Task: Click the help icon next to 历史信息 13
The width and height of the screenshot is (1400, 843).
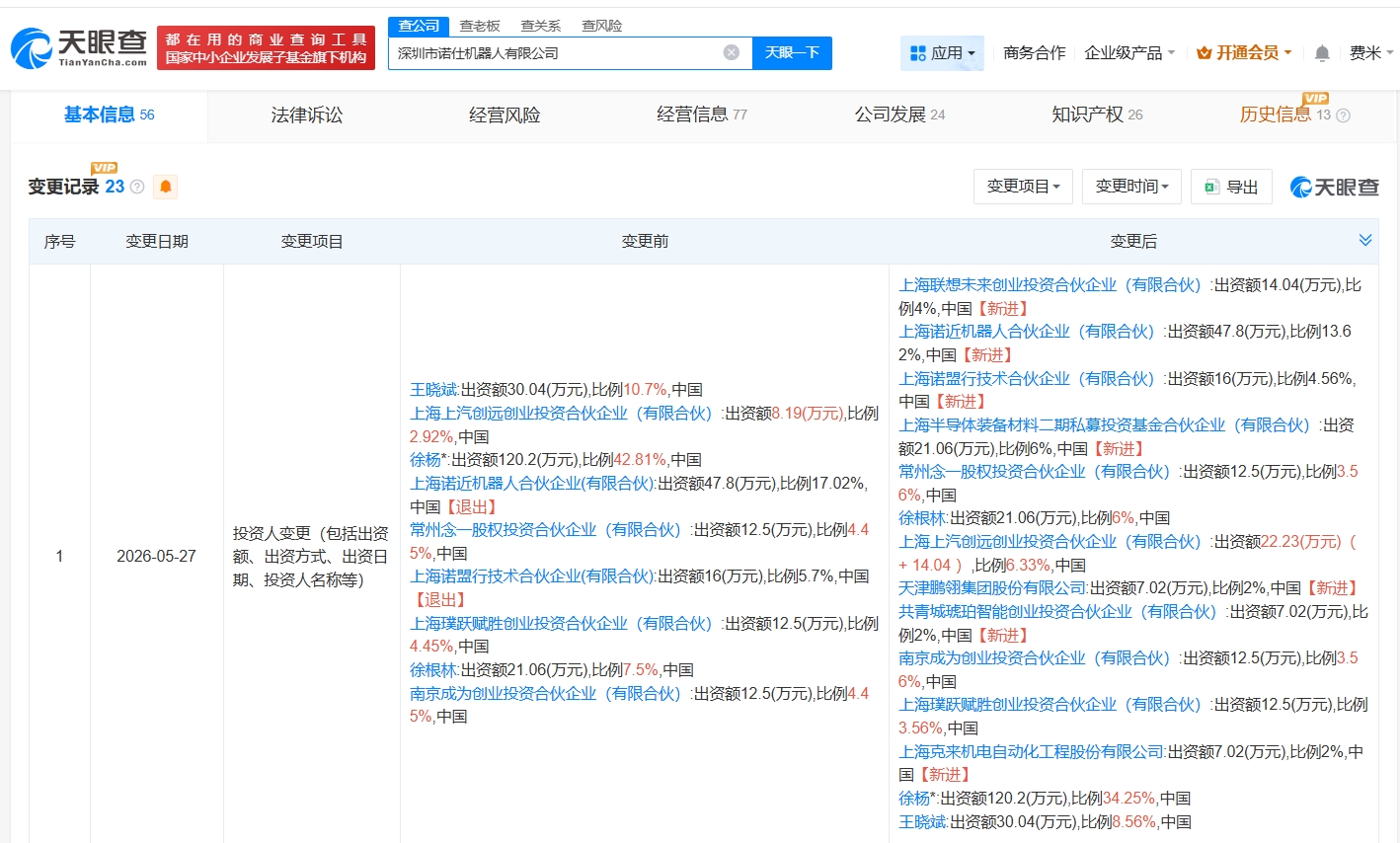Action: 1343,115
